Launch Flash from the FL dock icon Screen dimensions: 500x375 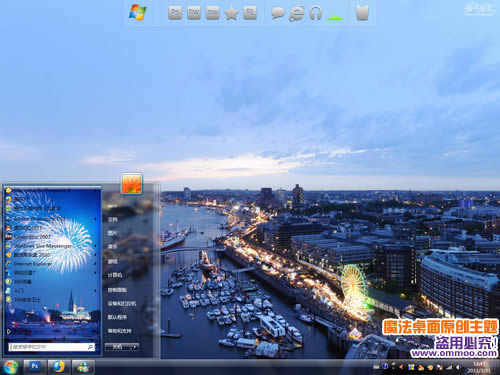[x=250, y=13]
